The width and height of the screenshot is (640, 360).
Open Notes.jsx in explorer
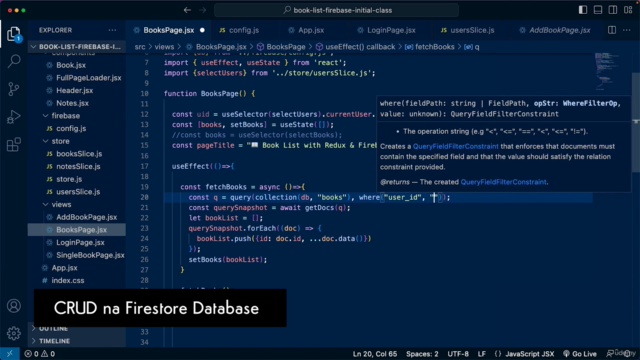pos(72,103)
